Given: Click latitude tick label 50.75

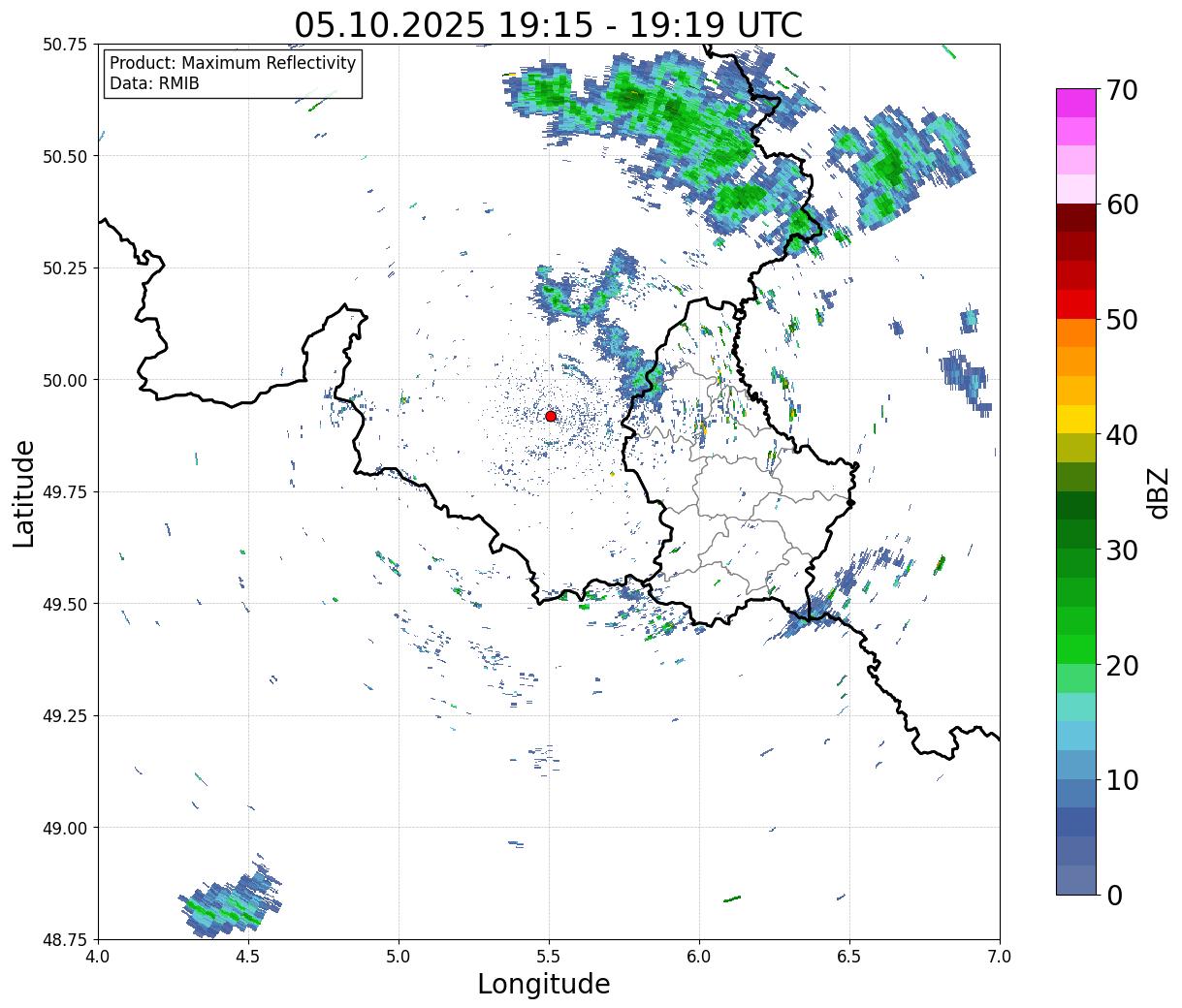Looking at the screenshot, I should (65, 45).
